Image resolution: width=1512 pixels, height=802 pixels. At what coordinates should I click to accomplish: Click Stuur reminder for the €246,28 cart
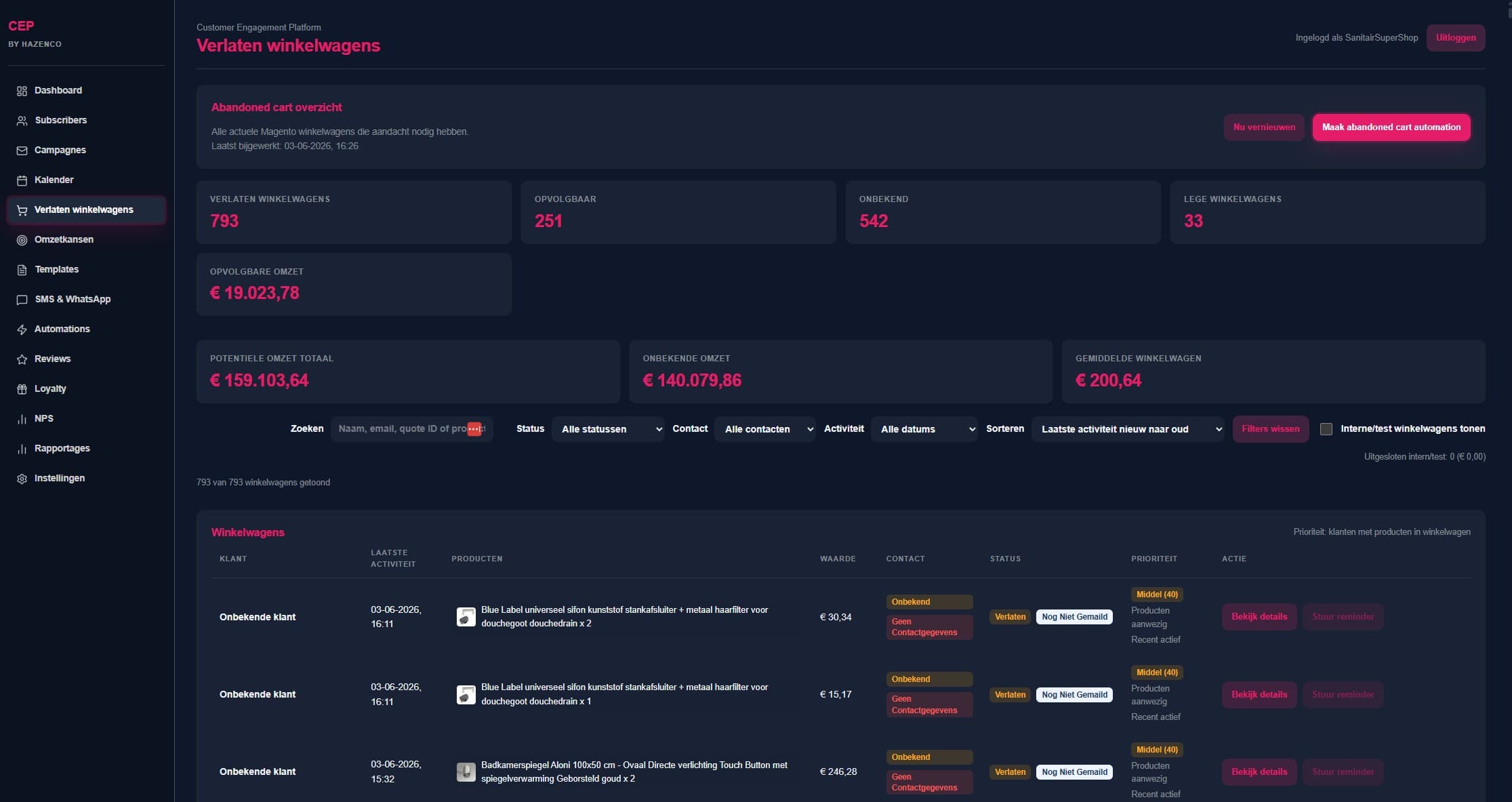(x=1343, y=772)
